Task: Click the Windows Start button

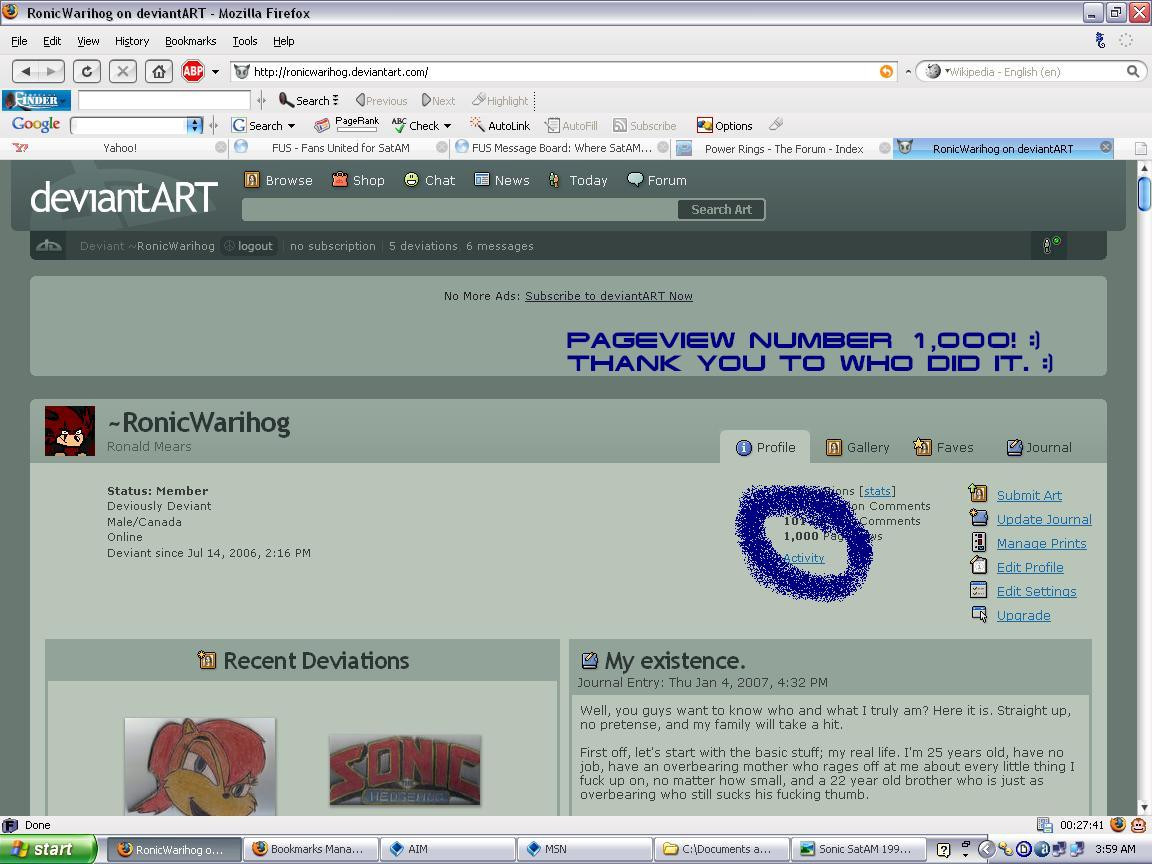Action: 48,849
